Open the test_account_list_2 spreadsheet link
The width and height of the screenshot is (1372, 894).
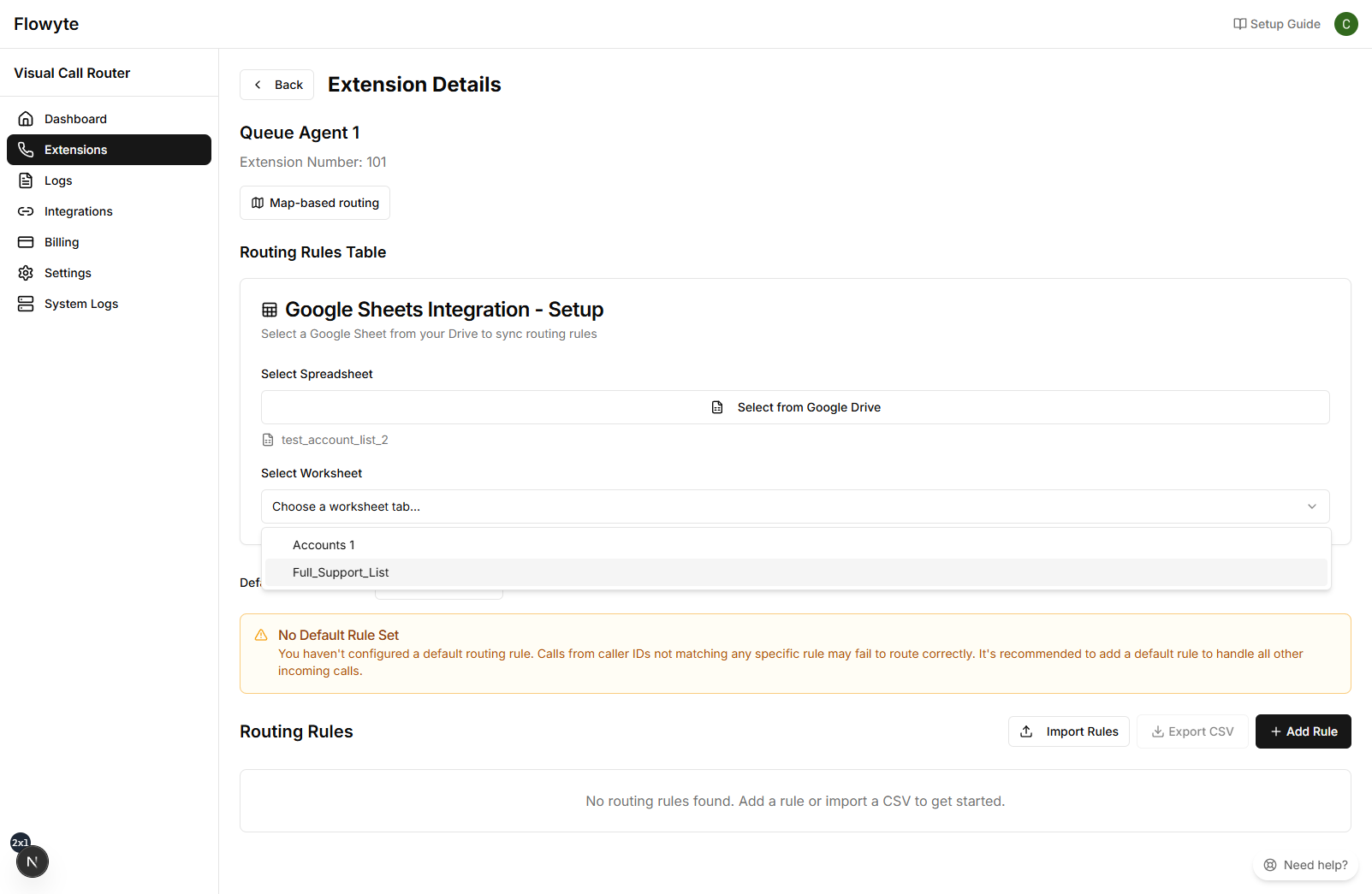(335, 439)
